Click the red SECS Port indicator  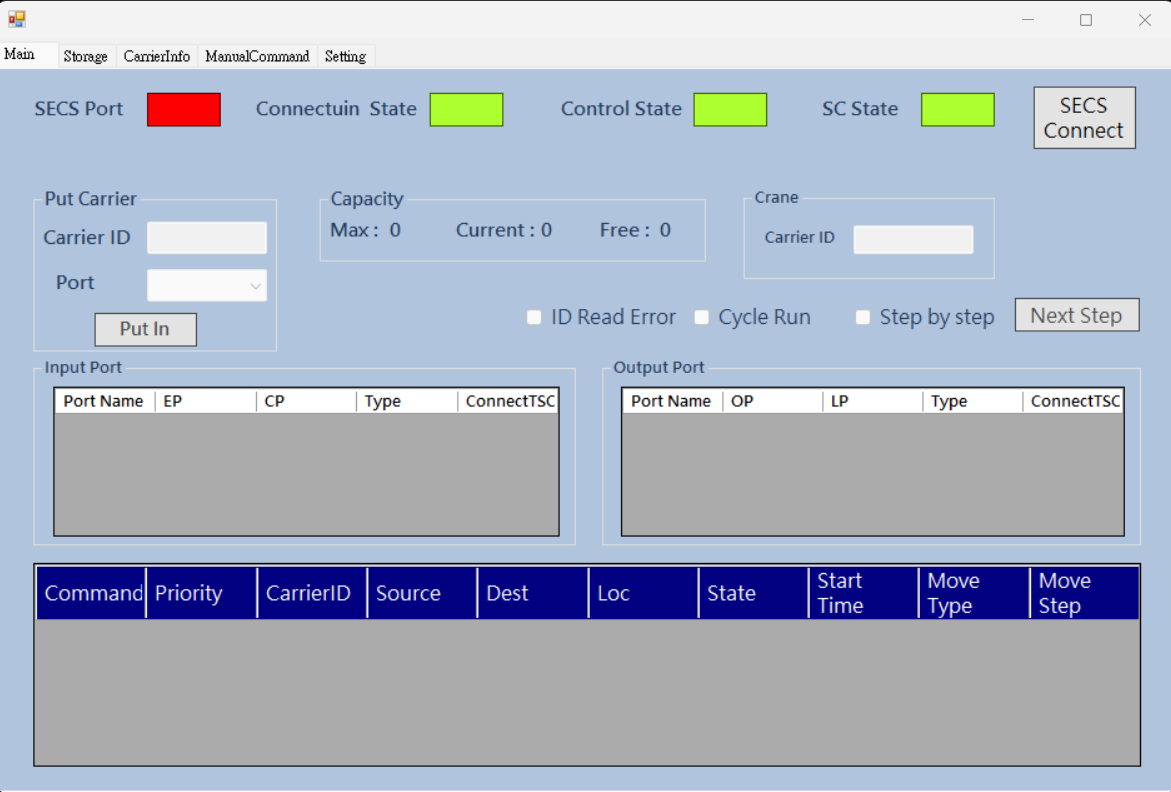[x=184, y=110]
